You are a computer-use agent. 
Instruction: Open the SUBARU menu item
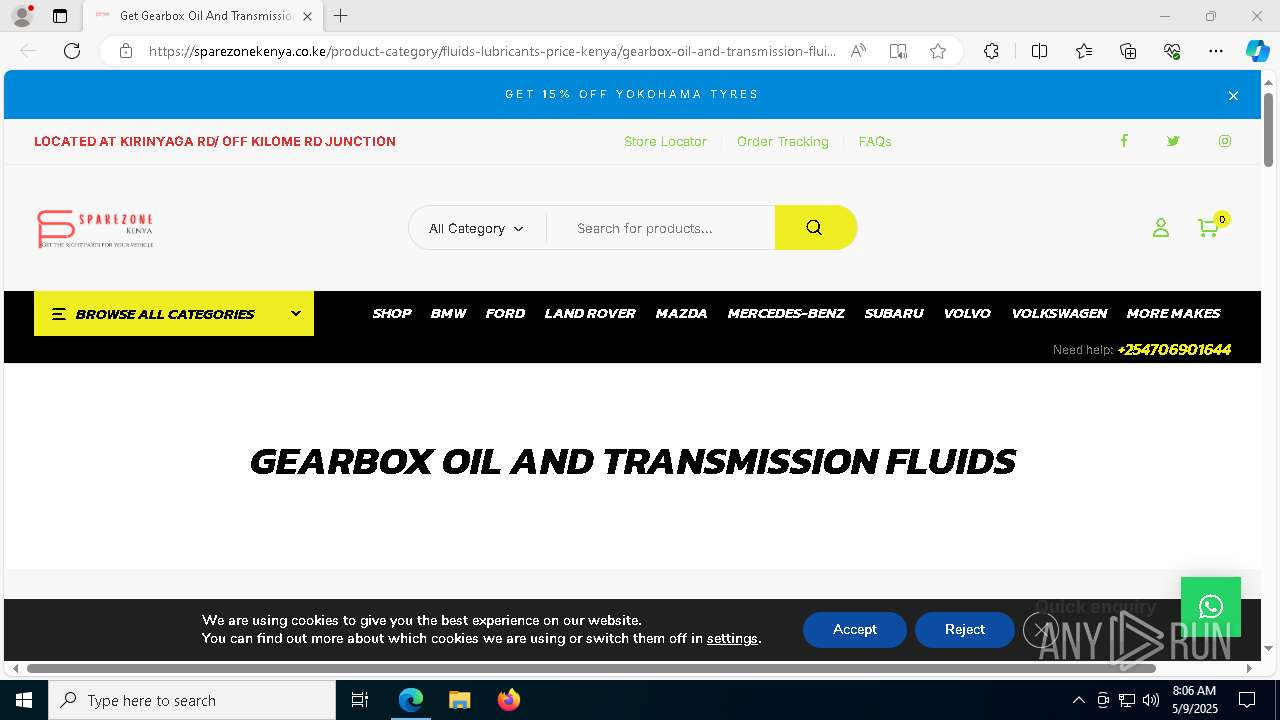[894, 314]
